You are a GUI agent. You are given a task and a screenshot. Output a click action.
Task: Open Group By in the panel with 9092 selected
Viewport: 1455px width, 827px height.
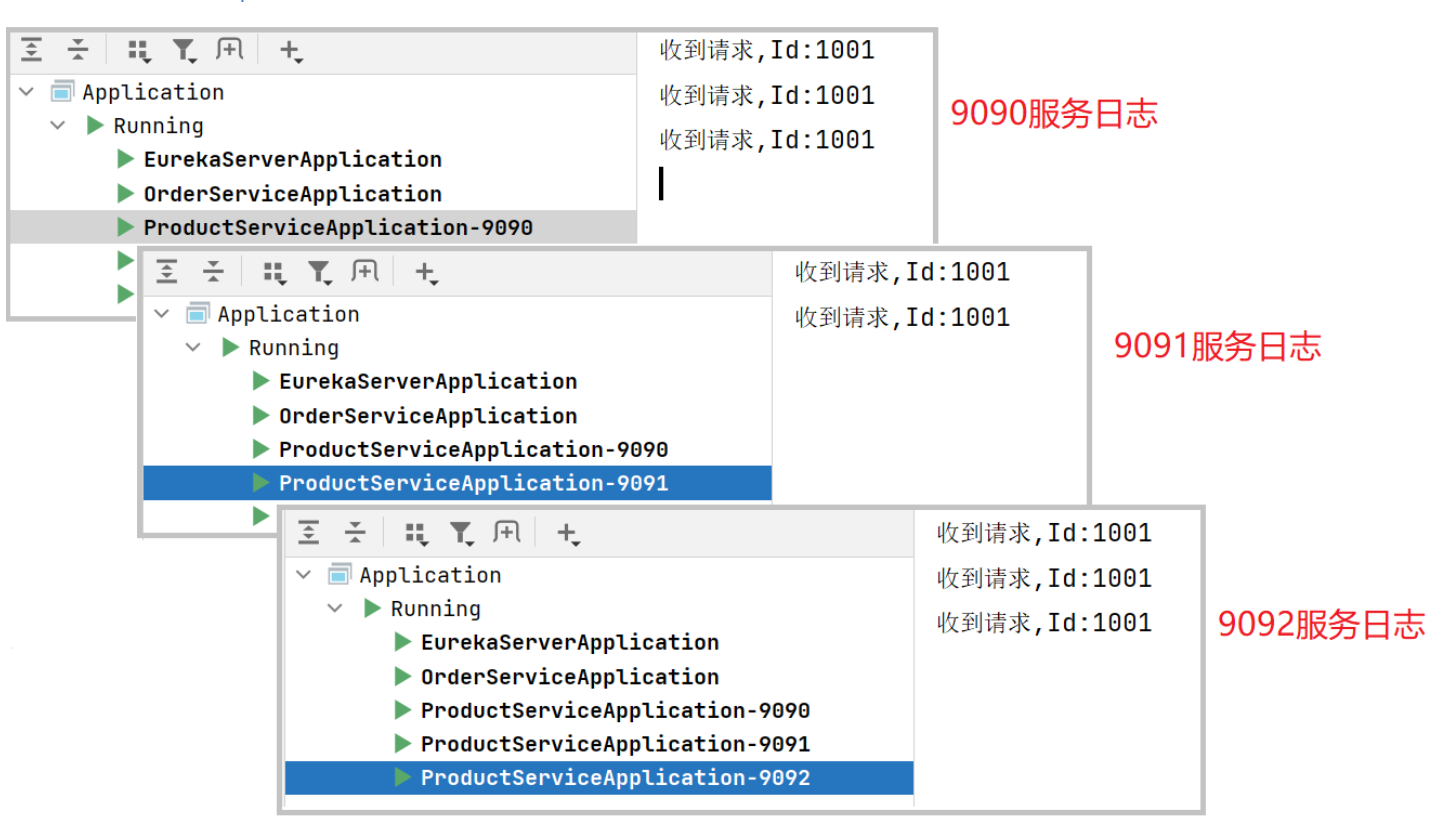[x=415, y=534]
